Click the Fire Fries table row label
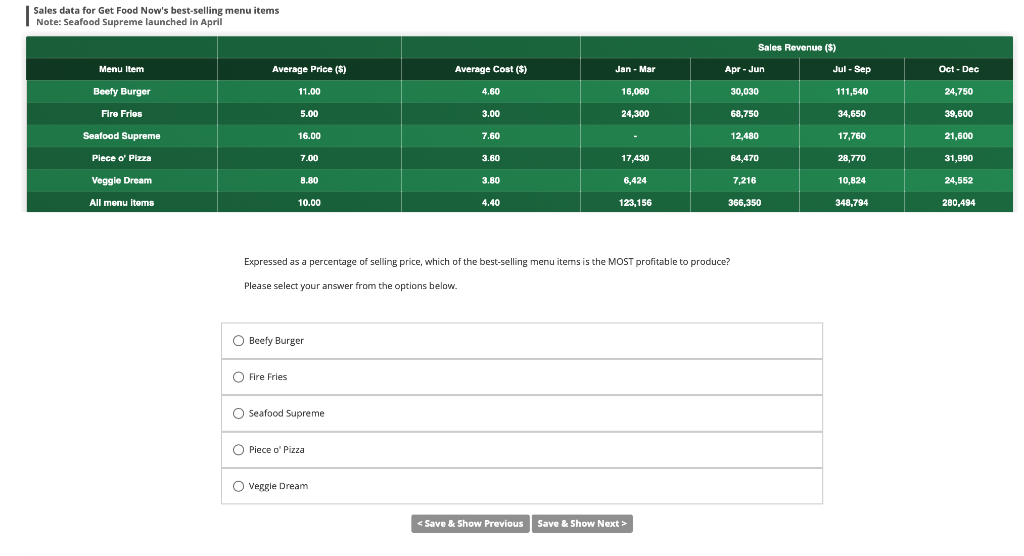Viewport: 1024px width, 556px height. click(121, 114)
